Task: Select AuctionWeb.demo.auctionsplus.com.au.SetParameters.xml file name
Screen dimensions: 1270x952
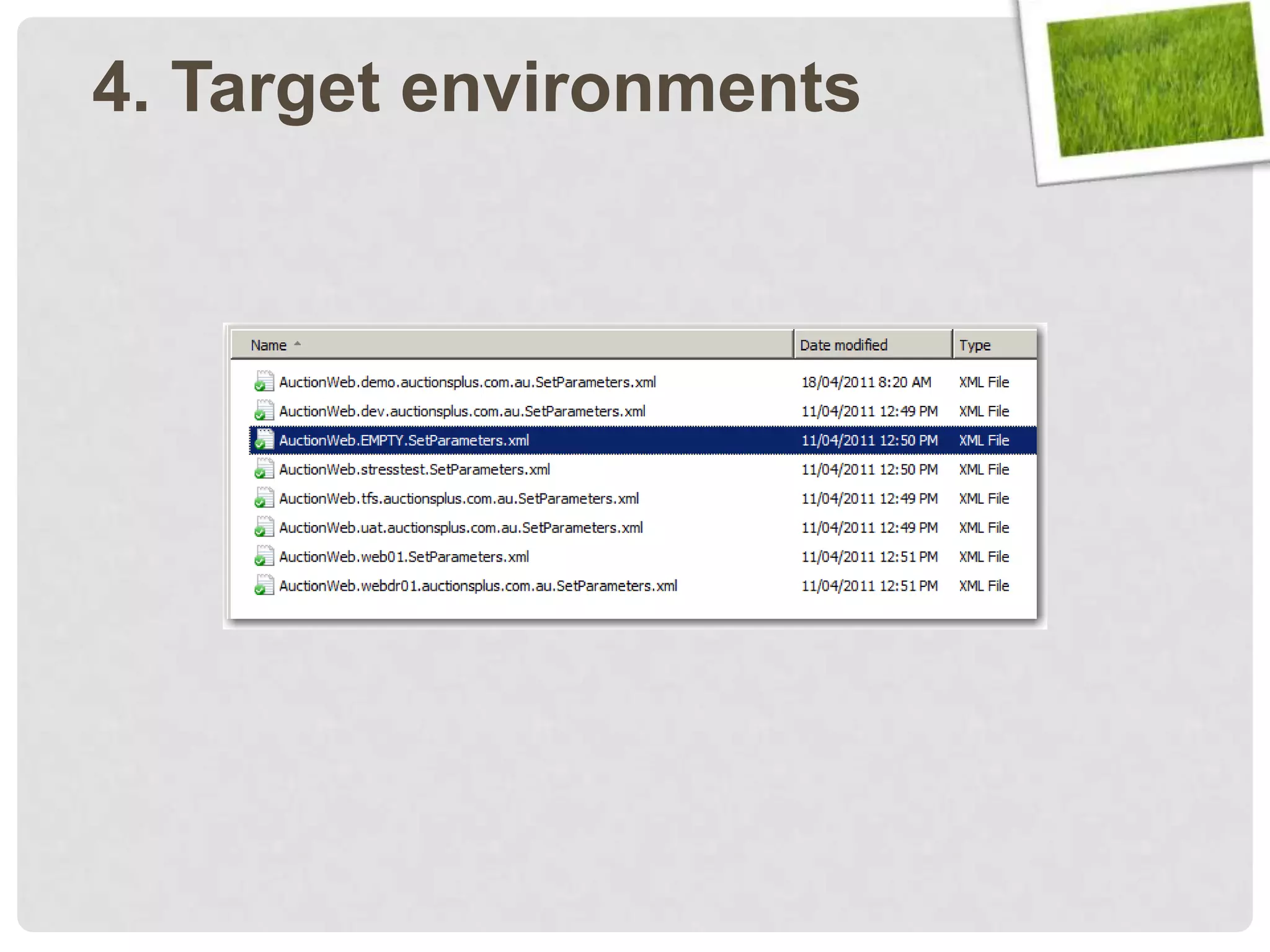Action: (x=467, y=382)
